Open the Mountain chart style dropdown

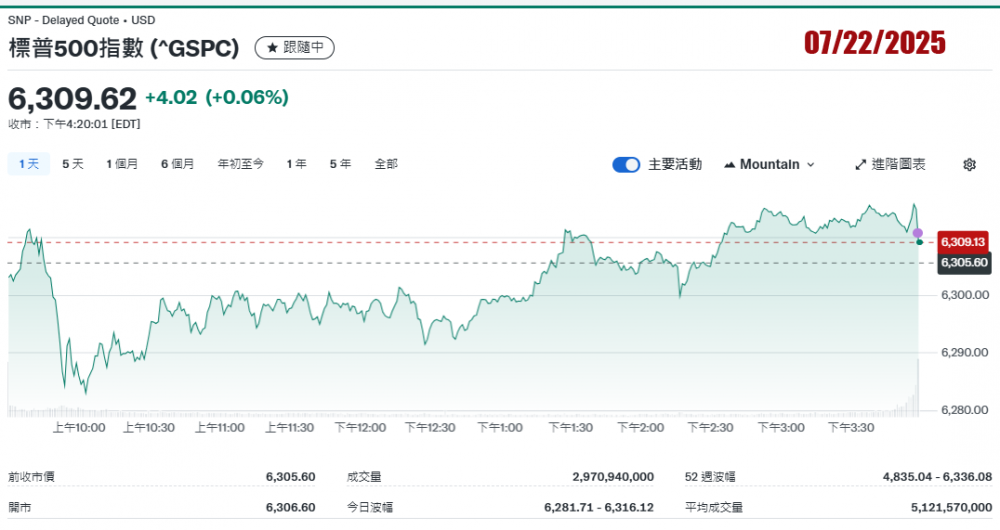click(769, 165)
